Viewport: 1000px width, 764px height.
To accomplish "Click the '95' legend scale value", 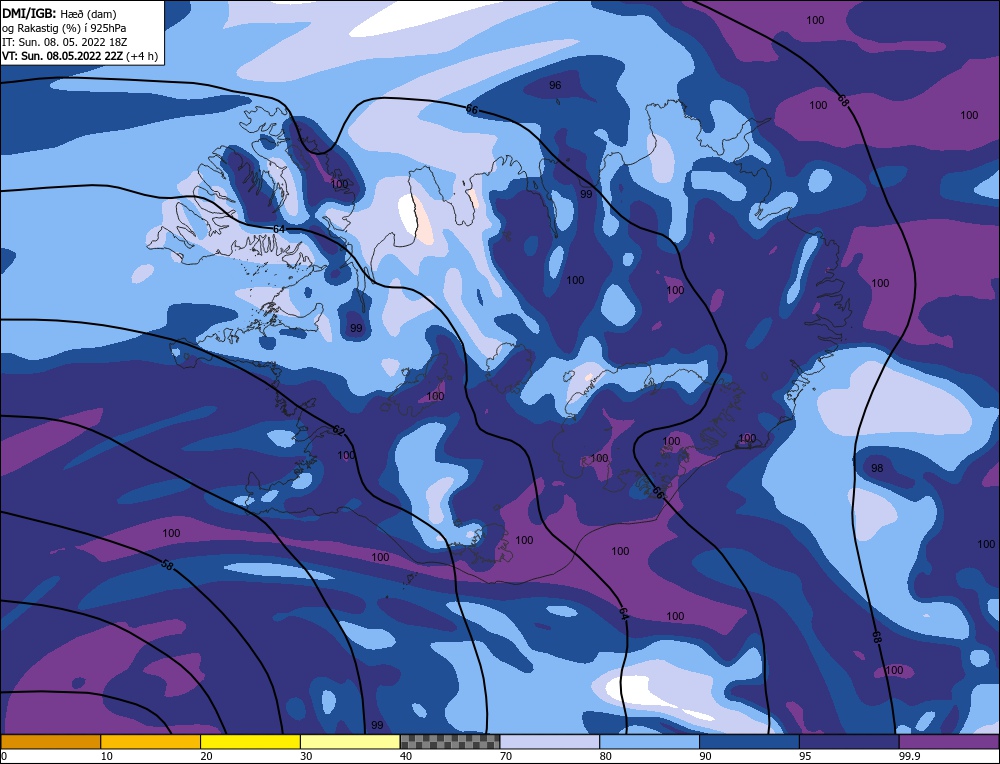I will click(x=805, y=756).
